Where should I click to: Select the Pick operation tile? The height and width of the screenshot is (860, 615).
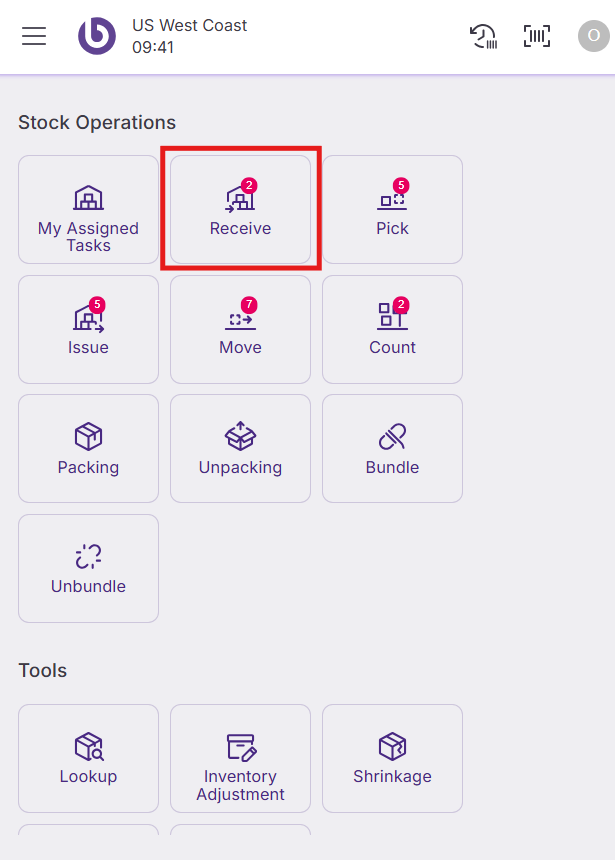[x=392, y=210]
